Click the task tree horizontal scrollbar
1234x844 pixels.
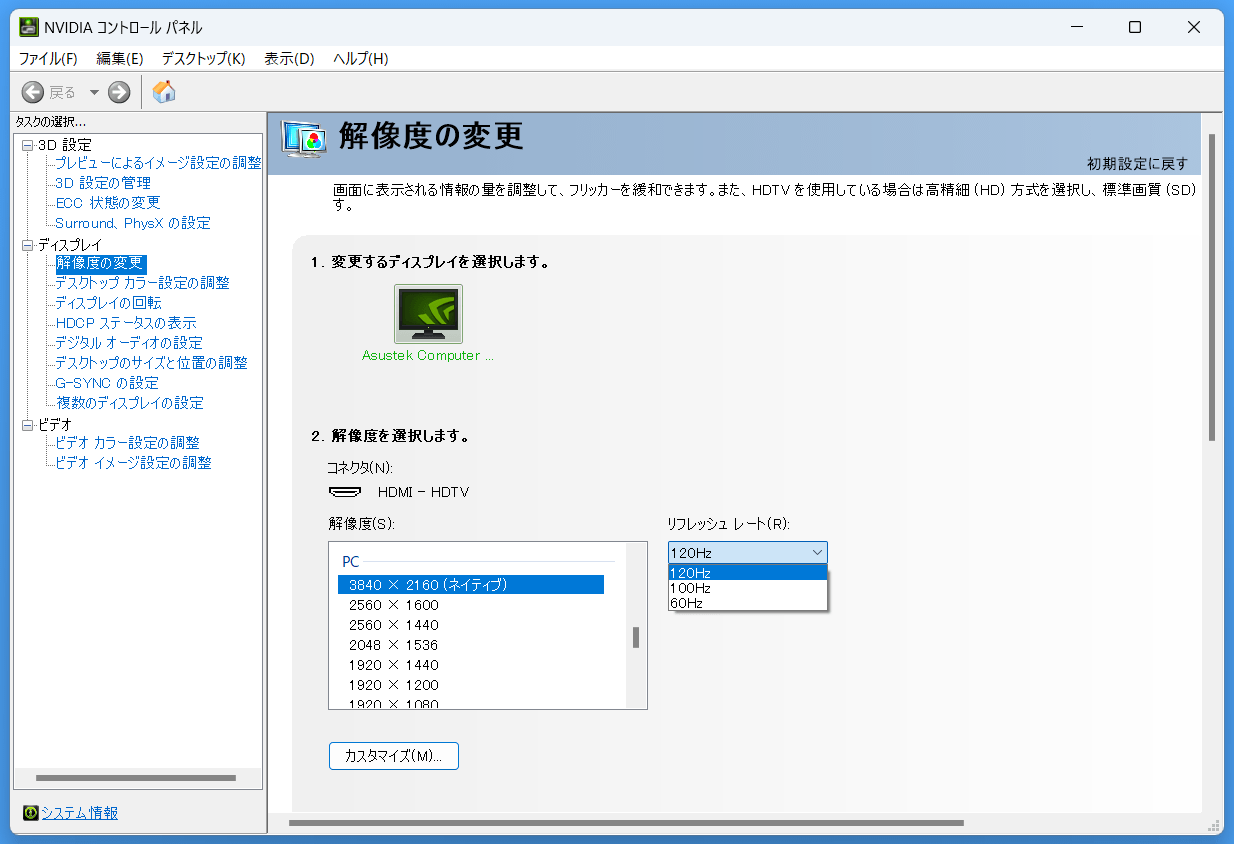click(x=136, y=778)
